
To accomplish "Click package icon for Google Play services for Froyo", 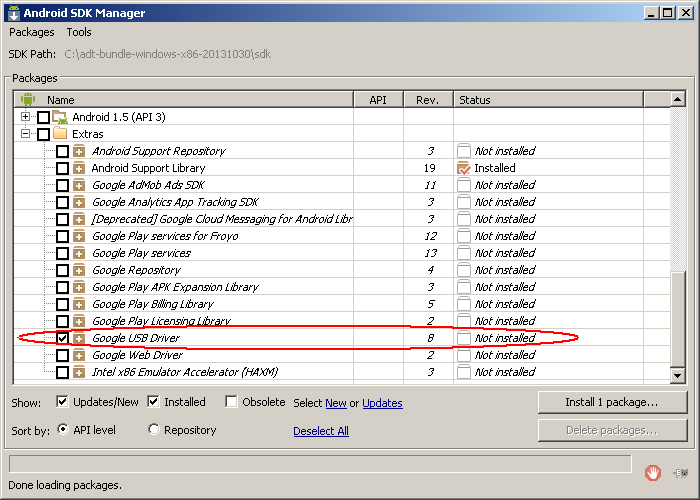I will click(x=79, y=236).
